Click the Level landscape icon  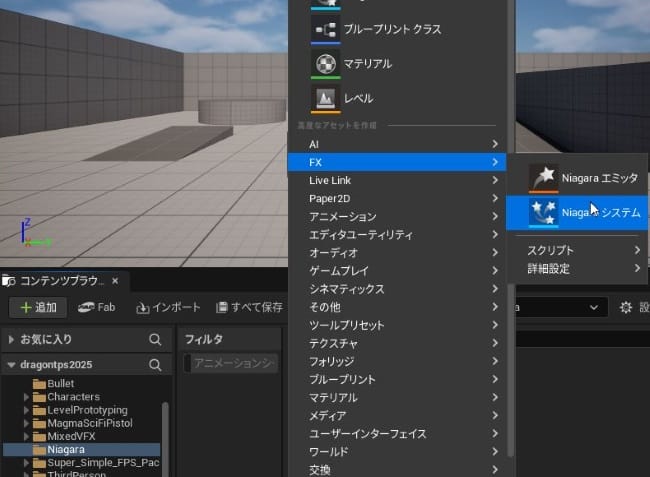[x=325, y=99]
